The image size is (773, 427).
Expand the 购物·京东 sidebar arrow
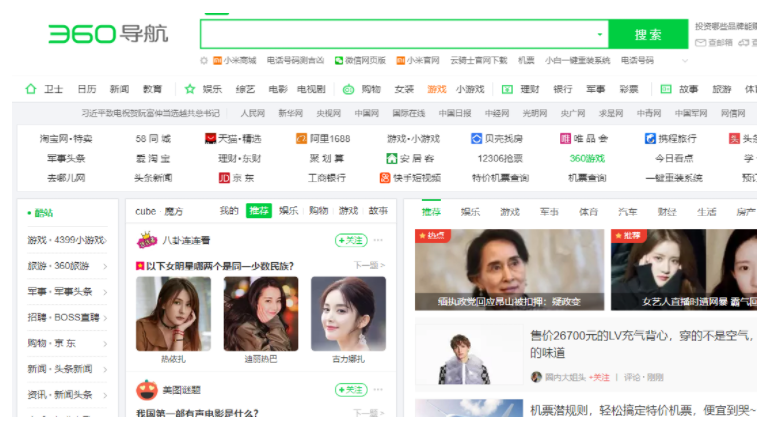[x=105, y=344]
